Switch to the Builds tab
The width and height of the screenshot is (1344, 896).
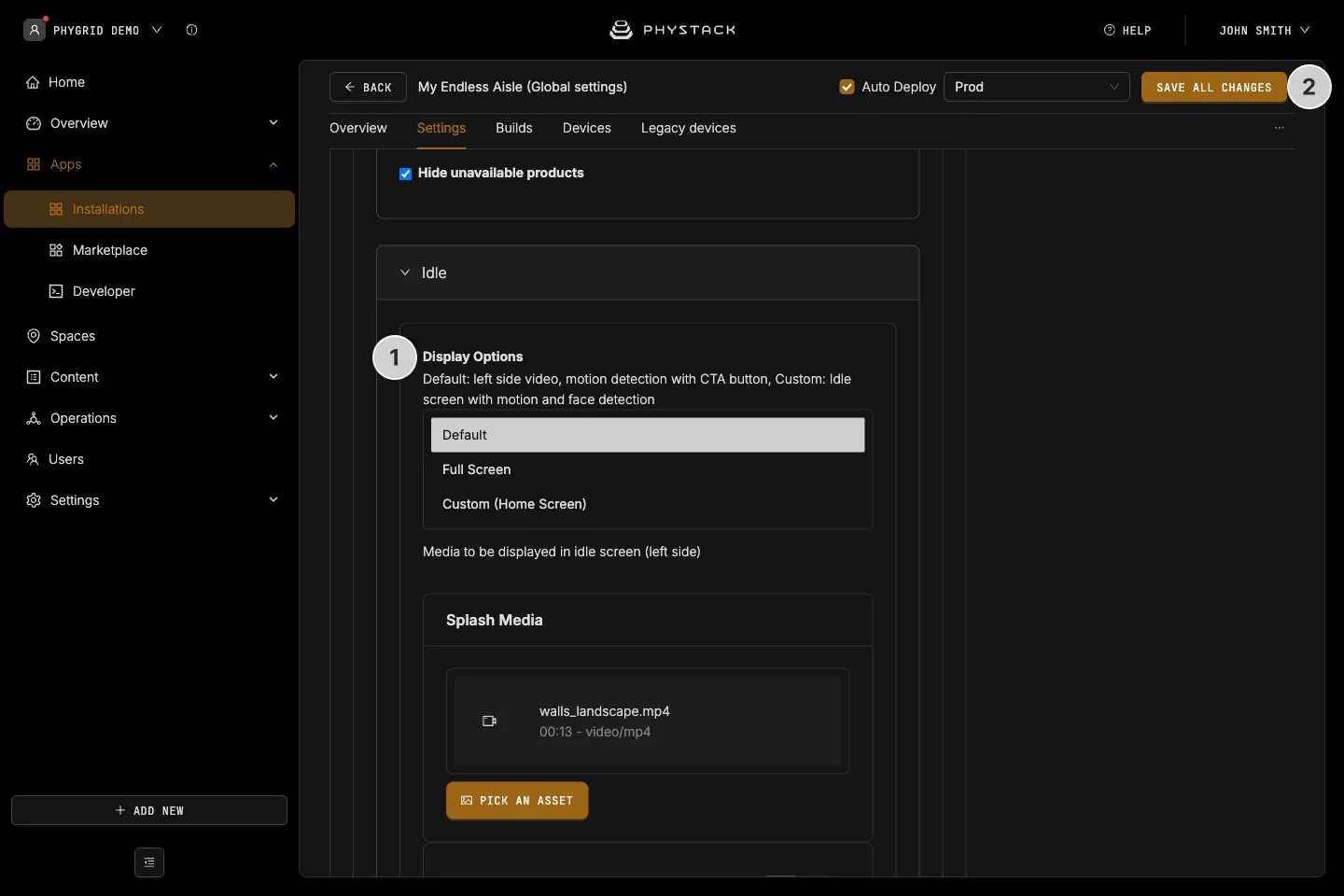pos(514,128)
